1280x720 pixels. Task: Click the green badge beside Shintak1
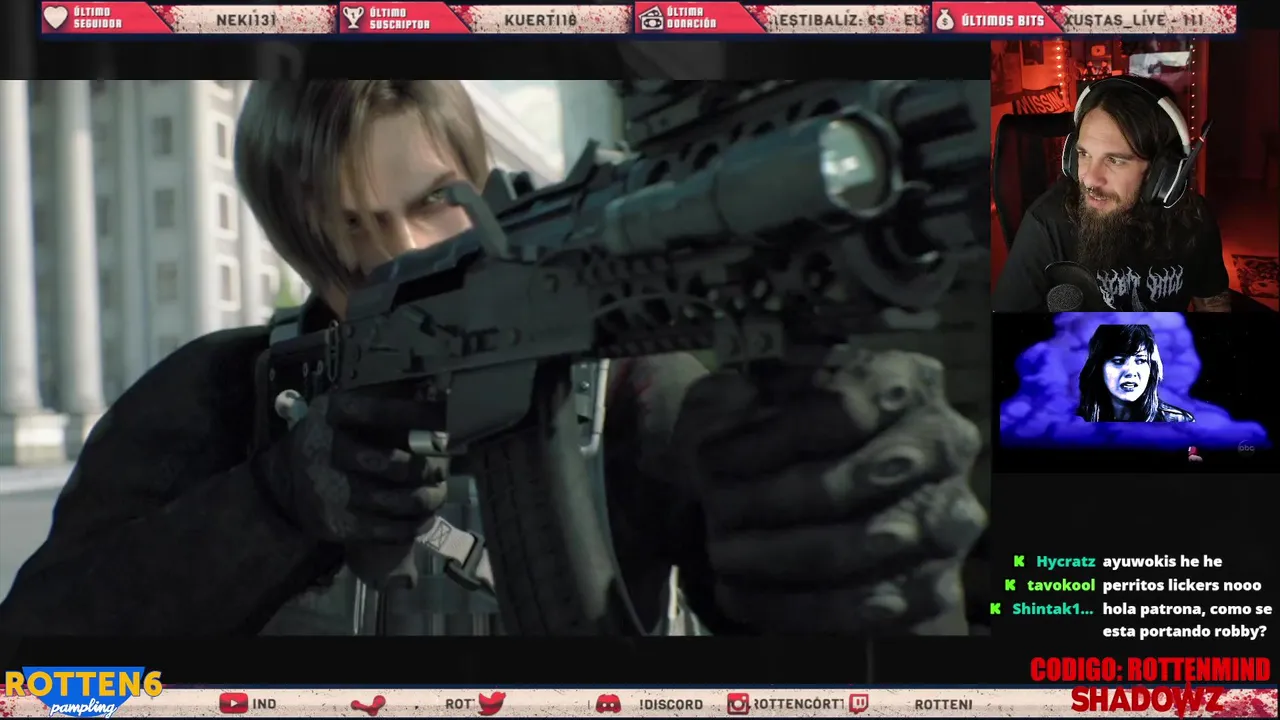[995, 608]
